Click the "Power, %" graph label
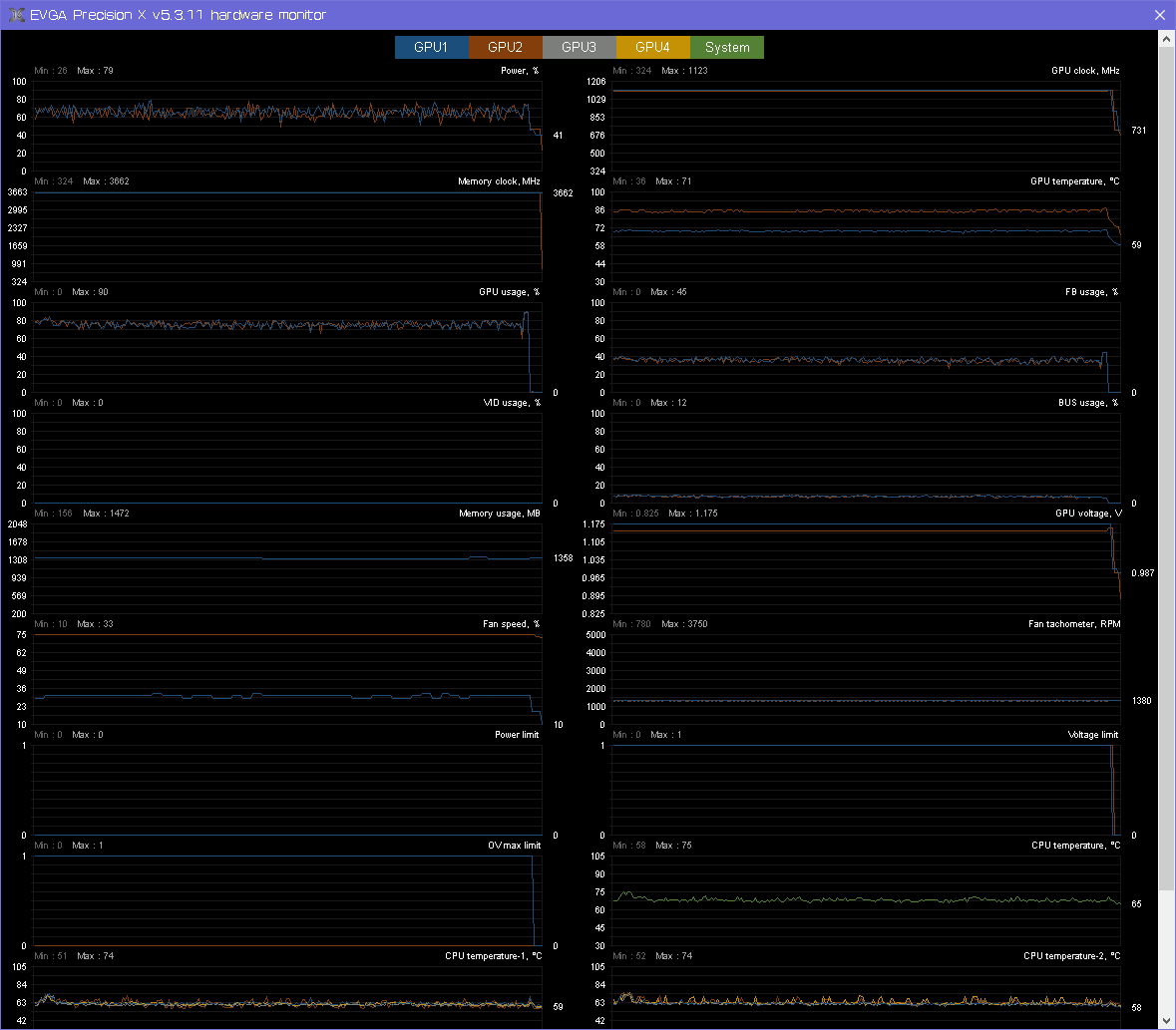Viewport: 1176px width, 1030px height. [520, 71]
